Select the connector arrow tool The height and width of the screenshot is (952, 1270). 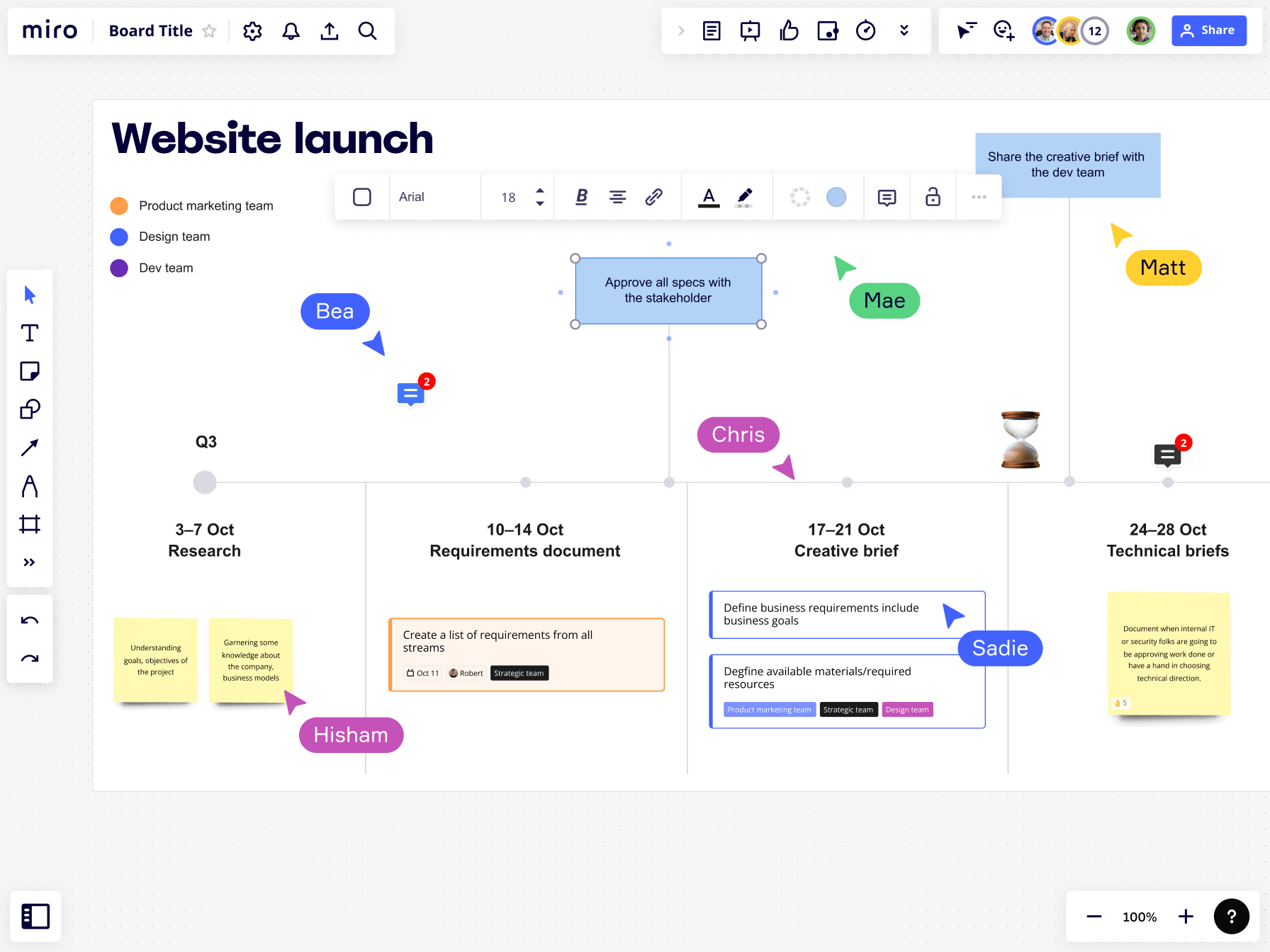click(30, 447)
